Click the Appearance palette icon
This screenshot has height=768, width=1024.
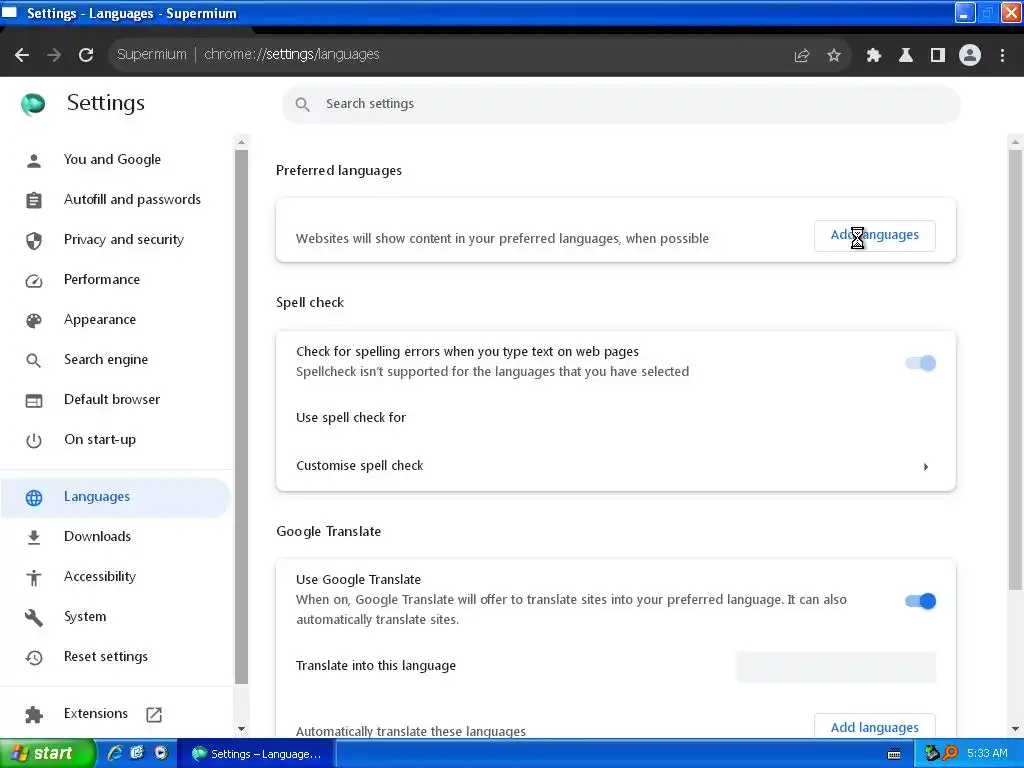[34, 320]
